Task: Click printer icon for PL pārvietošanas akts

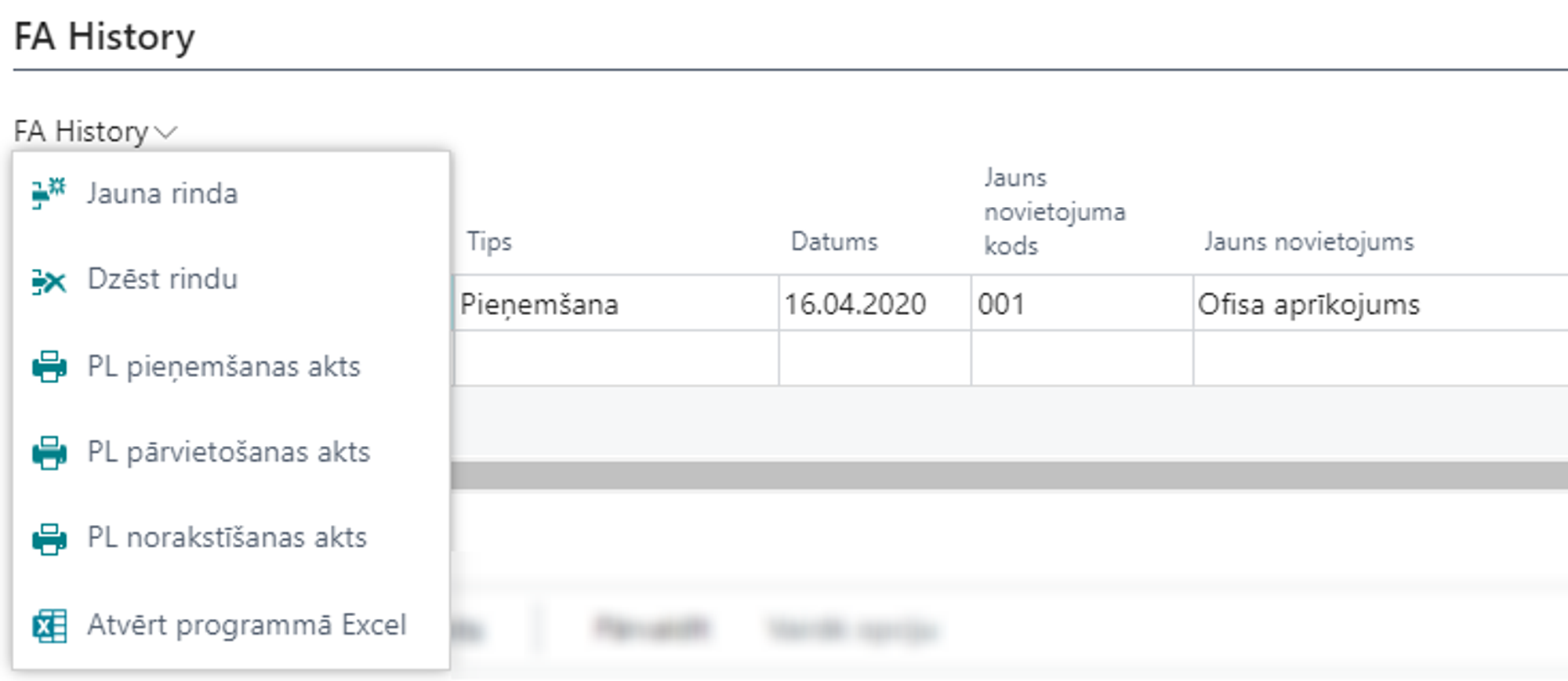Action: point(49,452)
